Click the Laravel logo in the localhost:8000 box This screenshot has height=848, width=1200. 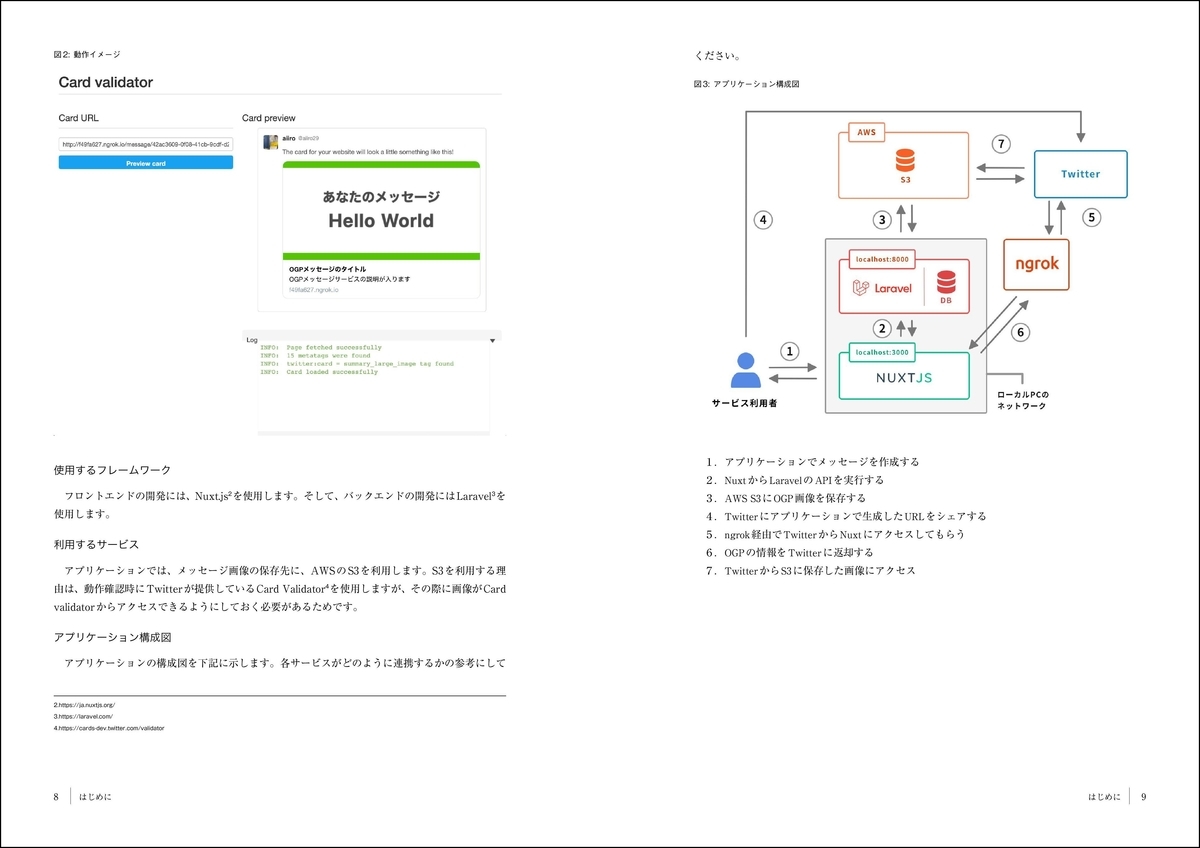[x=880, y=287]
